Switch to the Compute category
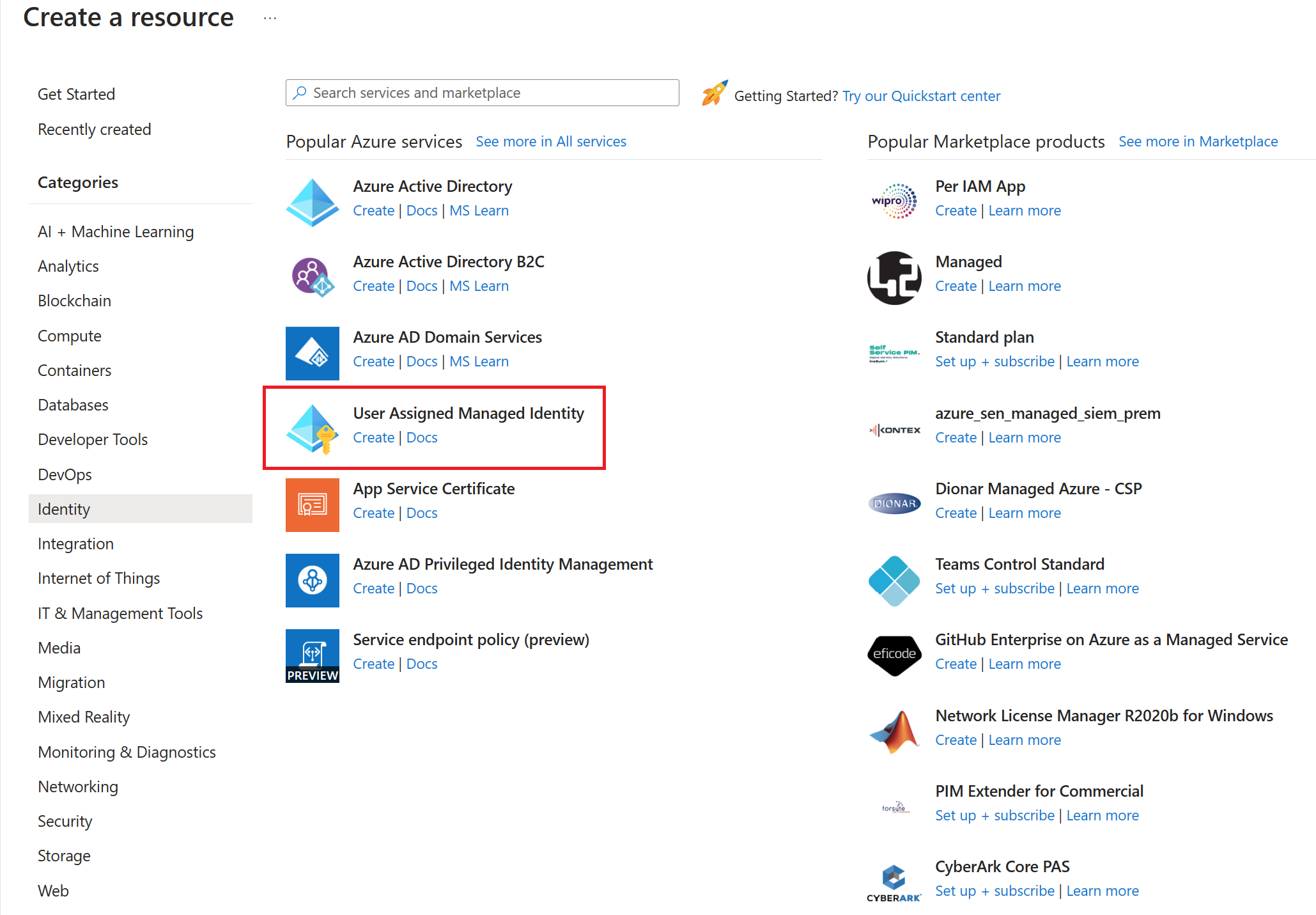The image size is (1316, 915). pos(69,335)
